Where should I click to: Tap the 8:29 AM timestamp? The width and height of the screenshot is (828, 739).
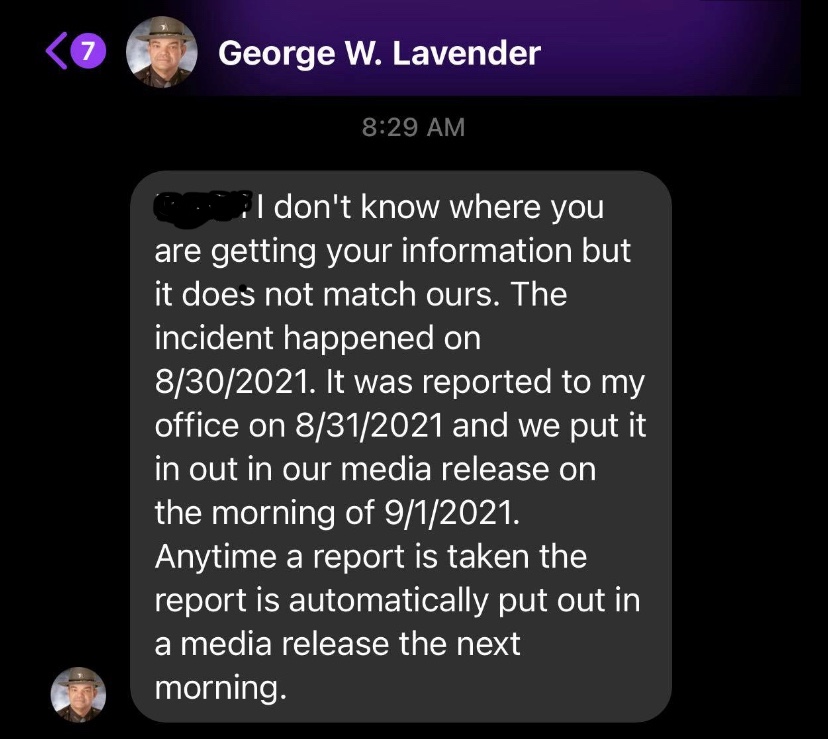(413, 127)
